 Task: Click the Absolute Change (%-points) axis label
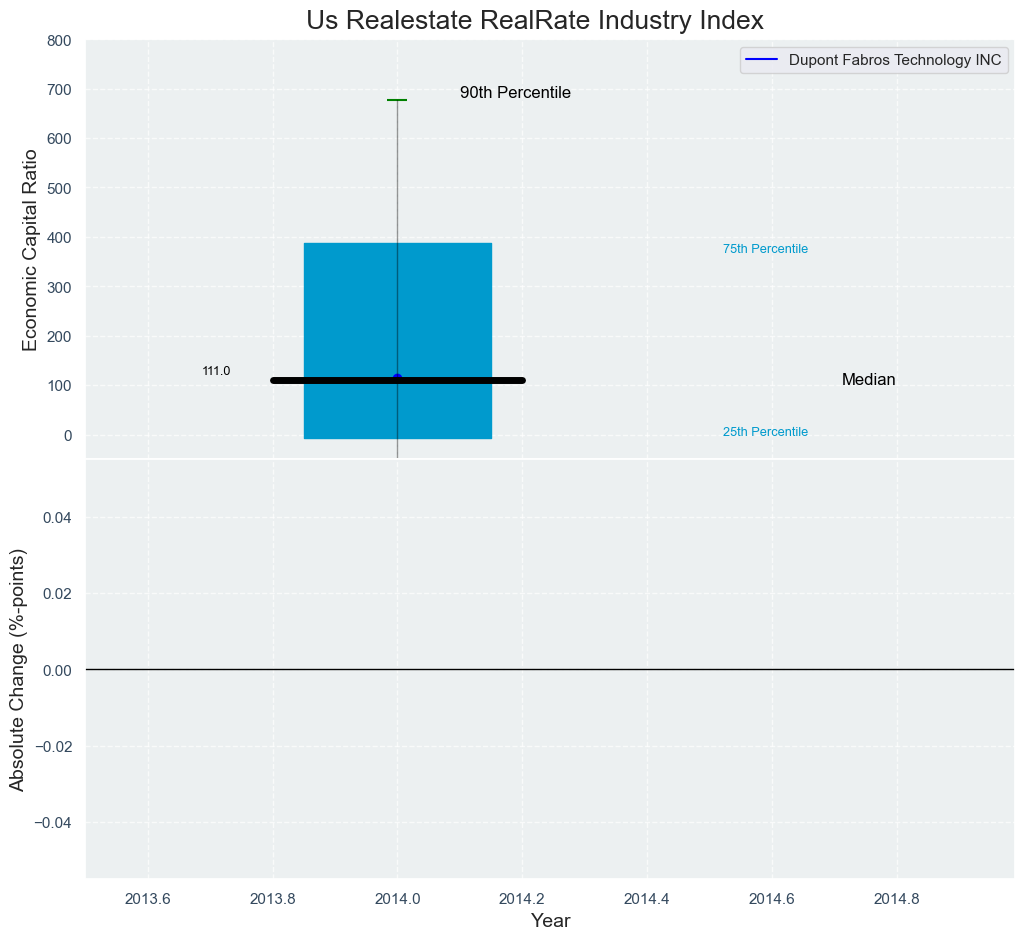17,669
